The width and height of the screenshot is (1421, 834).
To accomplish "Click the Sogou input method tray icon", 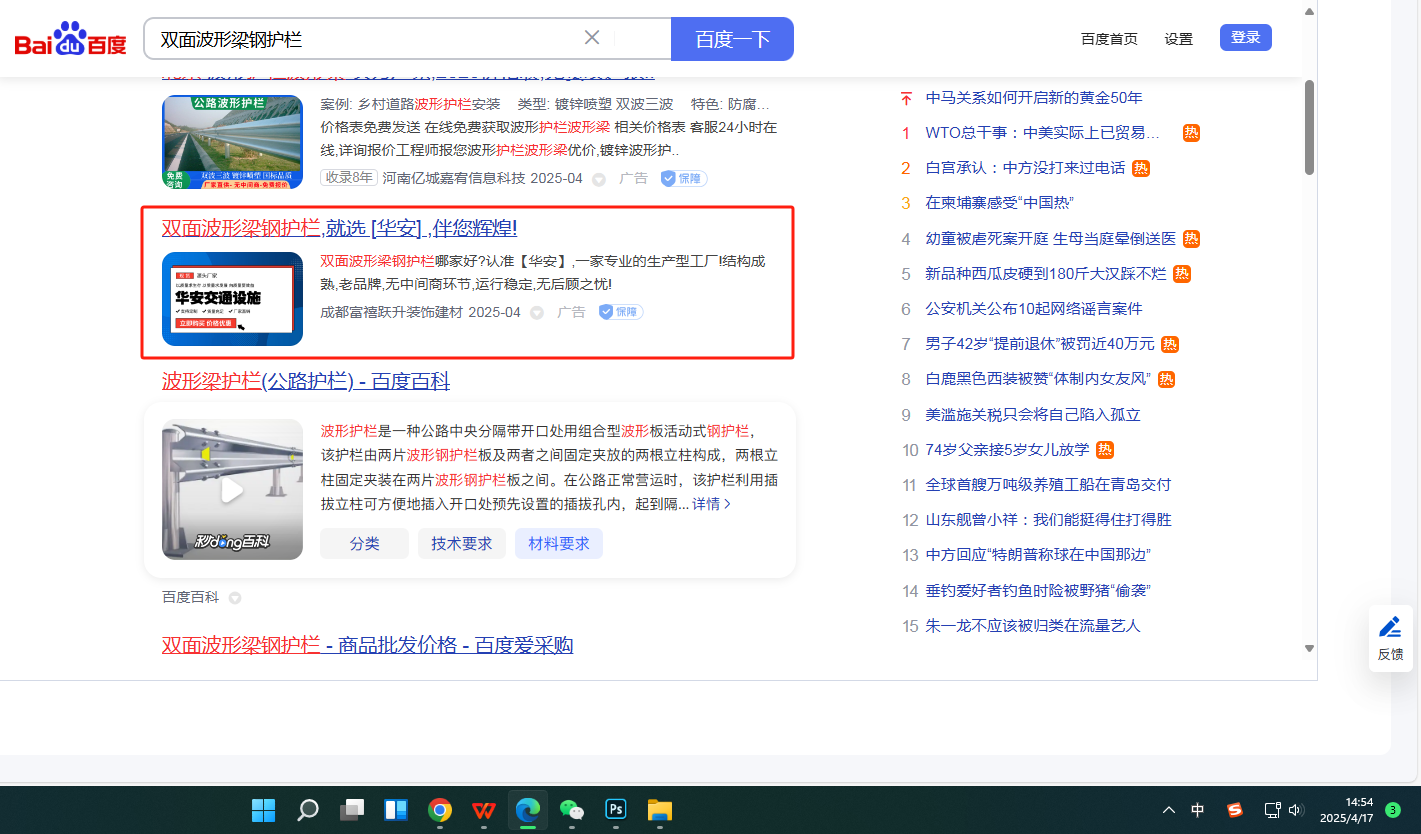I will pyautogui.click(x=1235, y=810).
